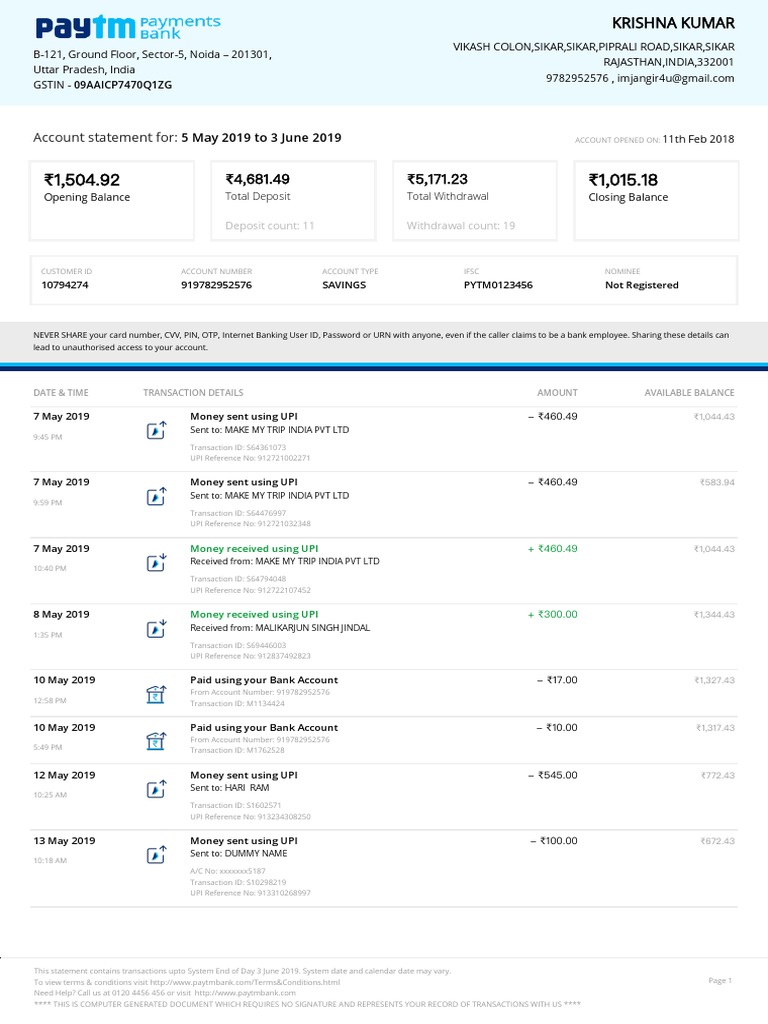
Task: Click the UPI sent icon at 9:45 PM
Action: pos(156,431)
